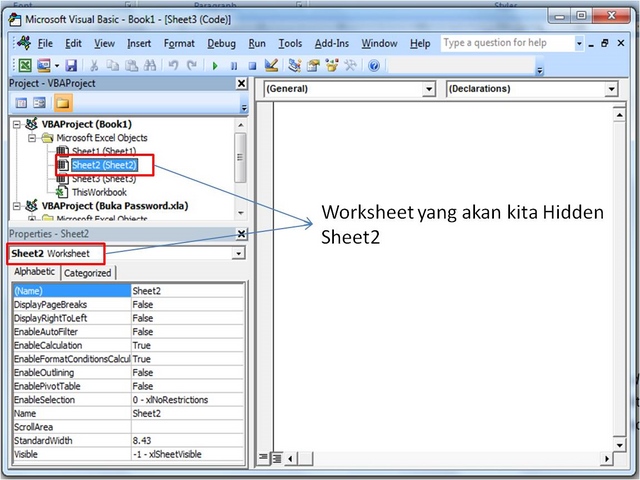Open Properties Window toolbar icon
The height and width of the screenshot is (480, 640).
point(313,65)
